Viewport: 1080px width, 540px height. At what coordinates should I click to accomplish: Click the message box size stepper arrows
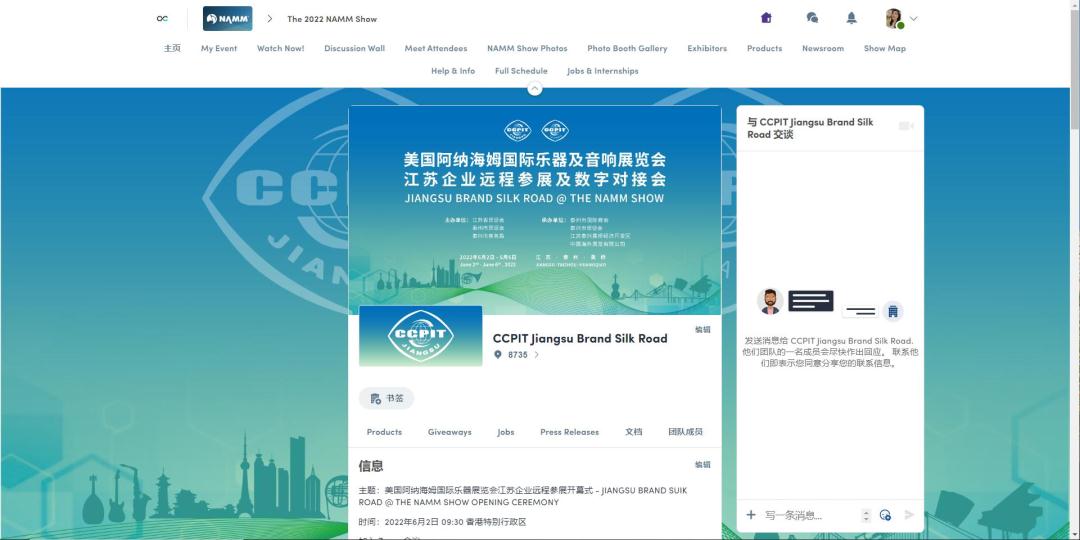tap(866, 515)
